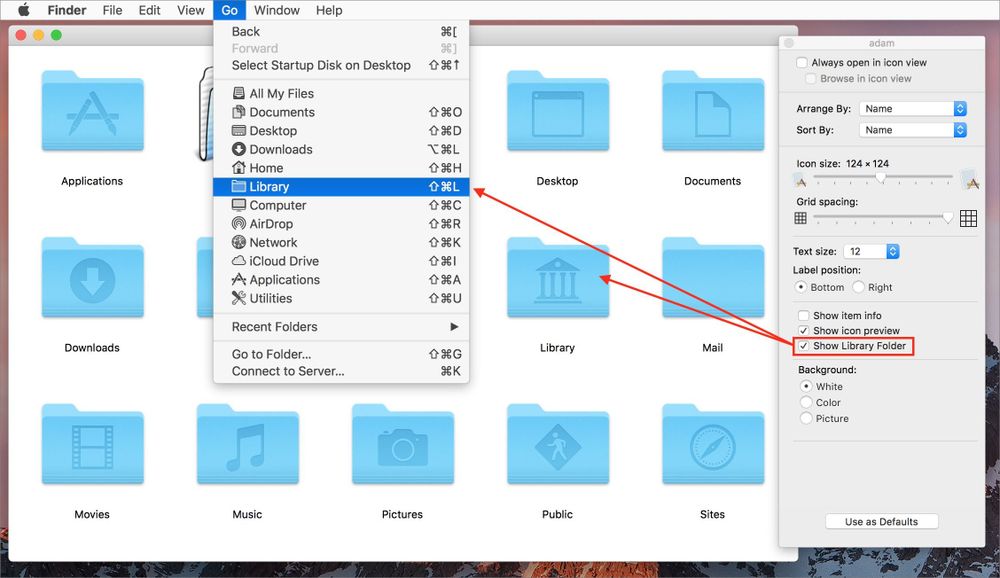Select Picture background option
The image size is (1000, 578).
pos(806,419)
